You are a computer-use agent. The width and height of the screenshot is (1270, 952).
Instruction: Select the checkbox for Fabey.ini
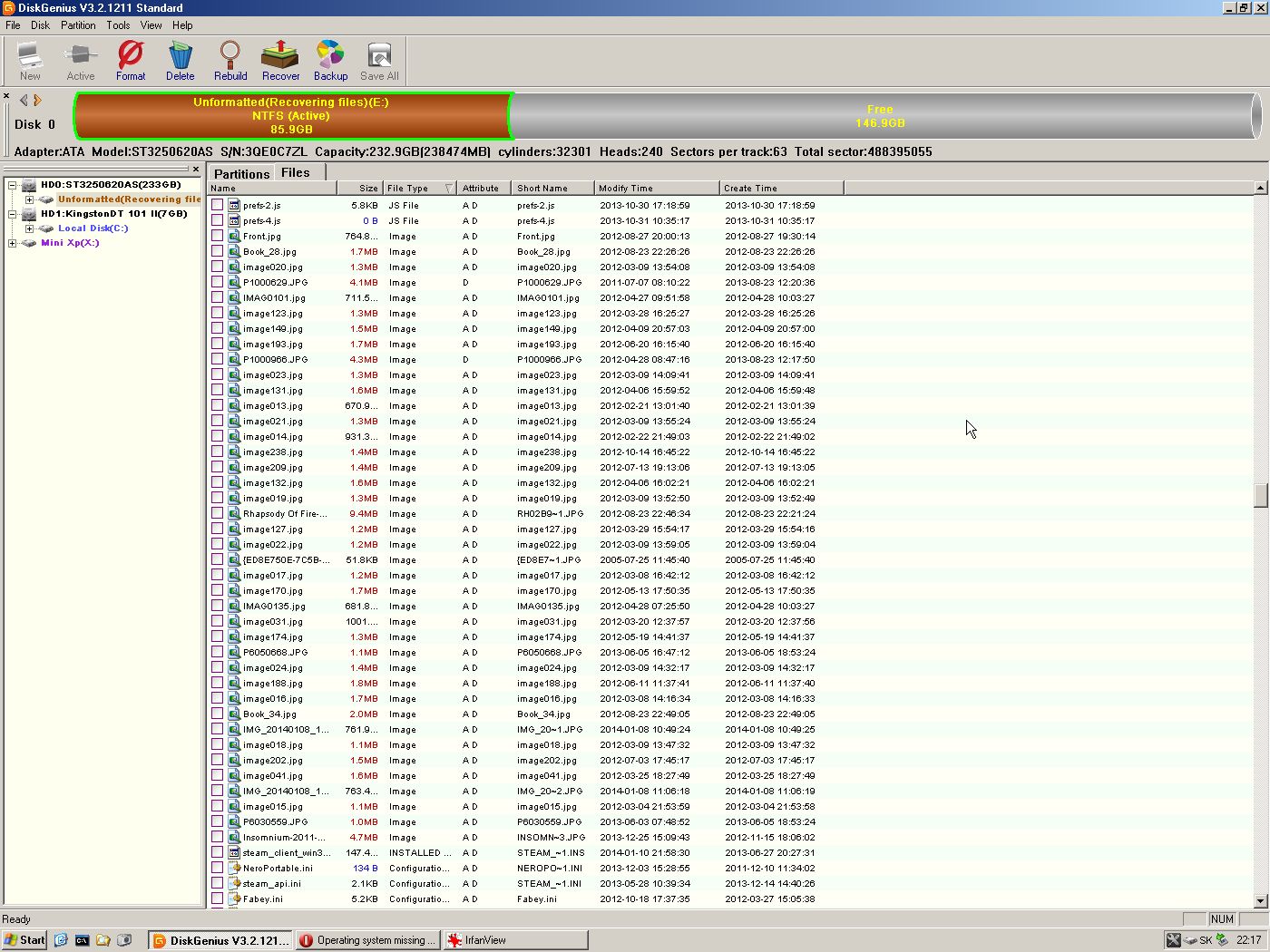pyautogui.click(x=218, y=899)
